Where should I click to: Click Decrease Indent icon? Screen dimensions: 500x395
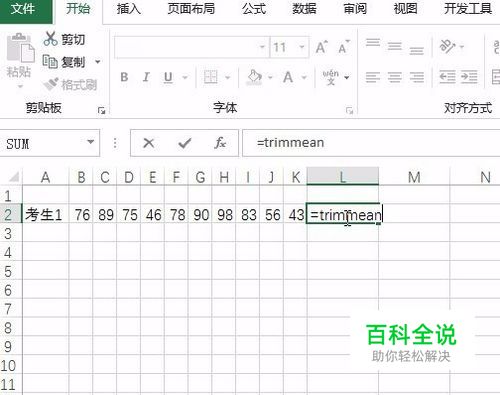pos(447,77)
